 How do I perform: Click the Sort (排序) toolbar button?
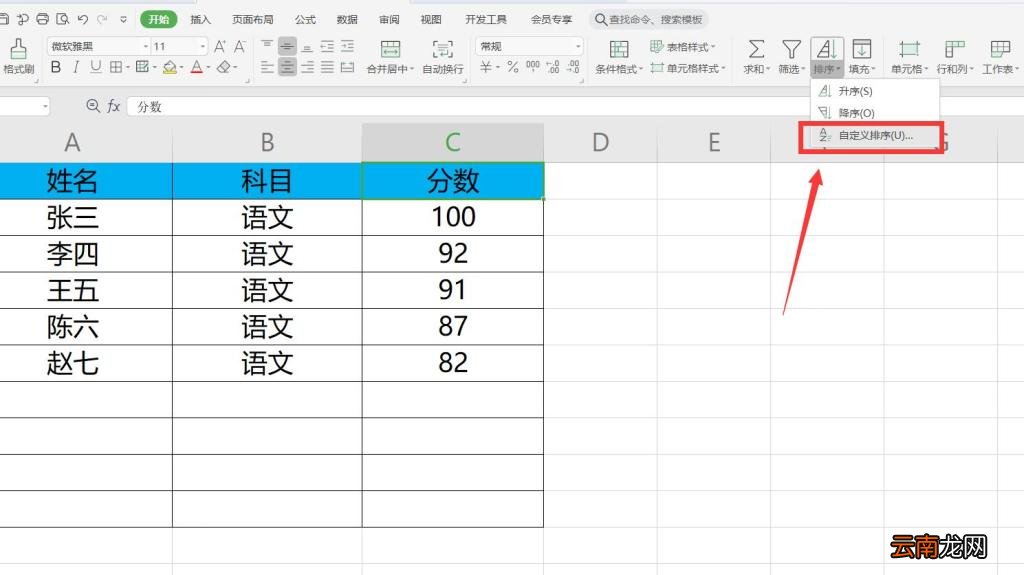(x=827, y=57)
